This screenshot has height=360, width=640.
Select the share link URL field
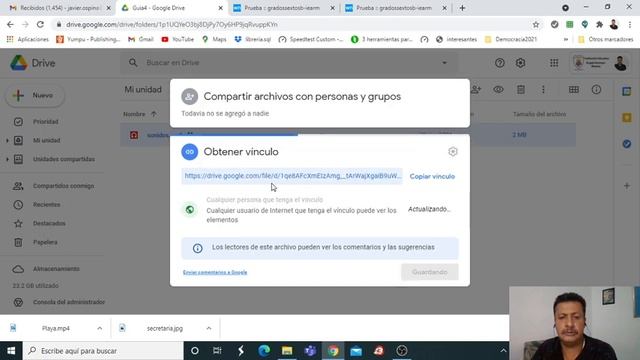tap(292, 176)
